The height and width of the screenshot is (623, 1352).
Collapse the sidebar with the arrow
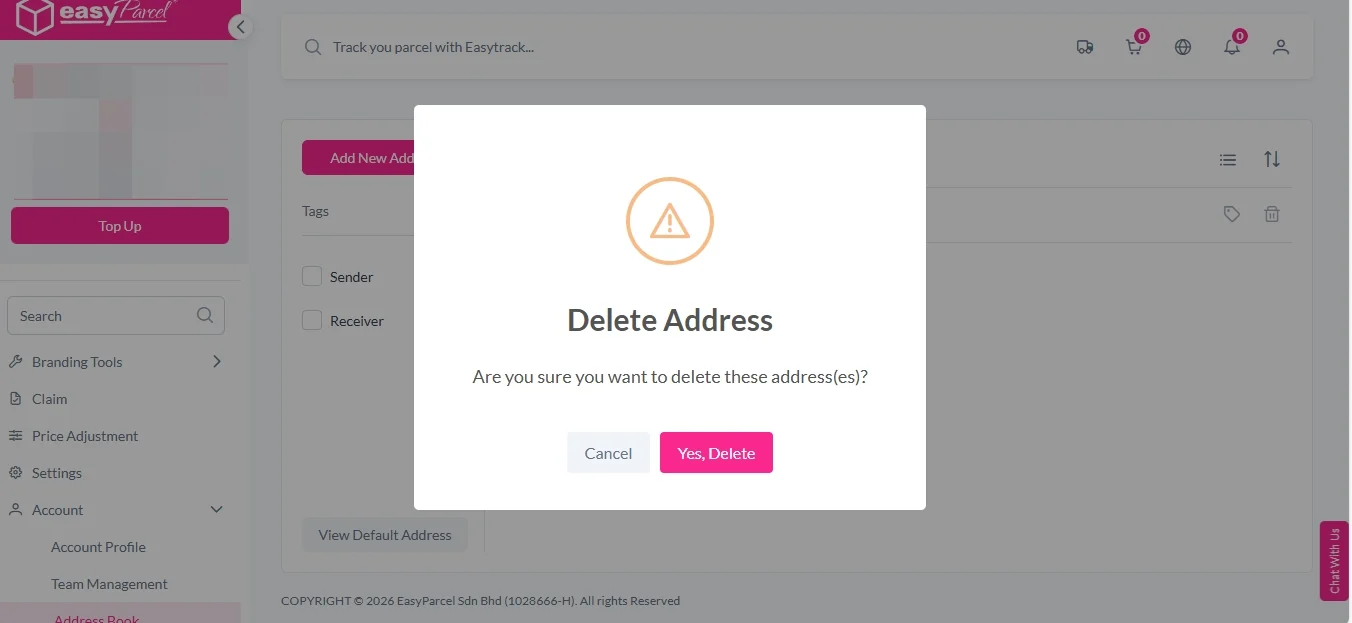coord(240,27)
